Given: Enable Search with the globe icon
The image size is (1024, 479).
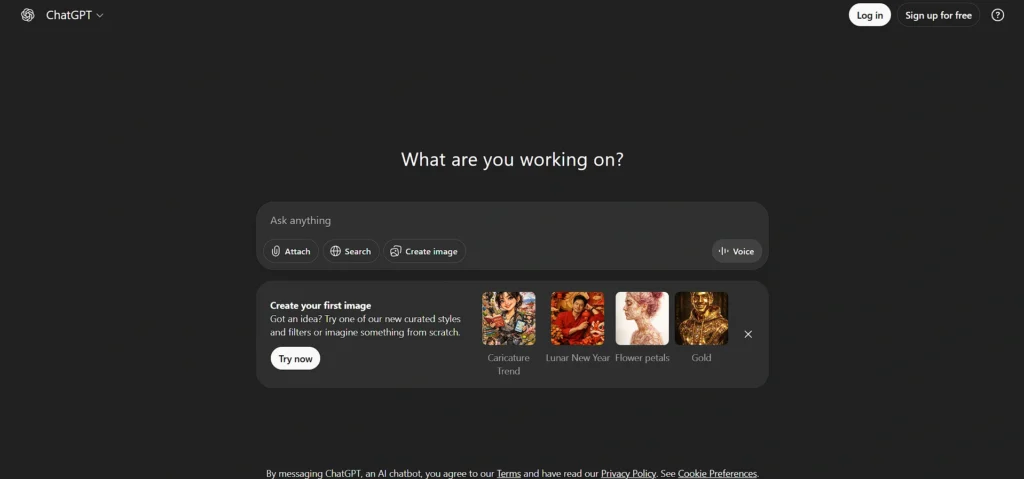Looking at the screenshot, I should [x=351, y=251].
